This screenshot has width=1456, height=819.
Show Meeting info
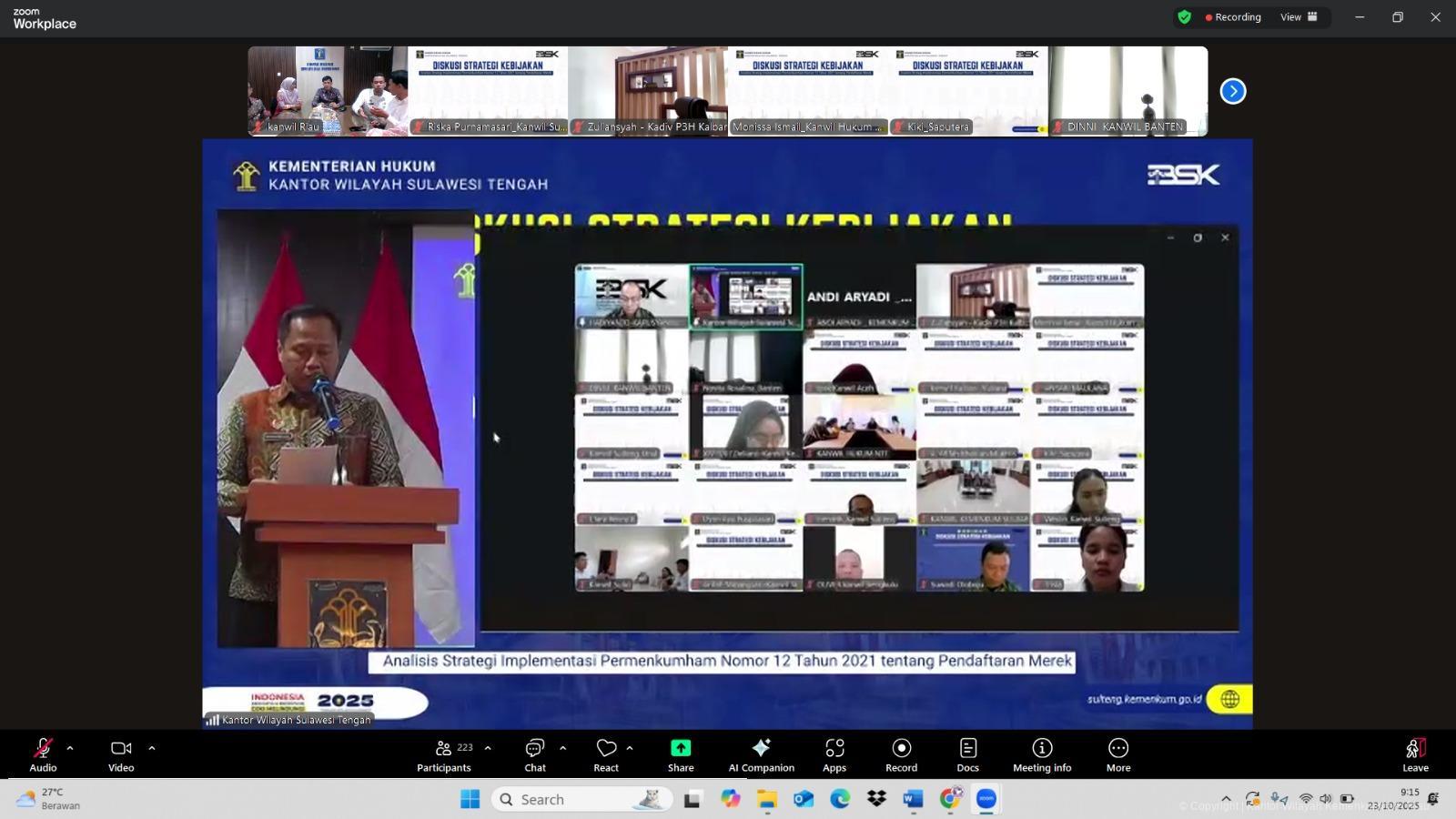click(x=1042, y=753)
